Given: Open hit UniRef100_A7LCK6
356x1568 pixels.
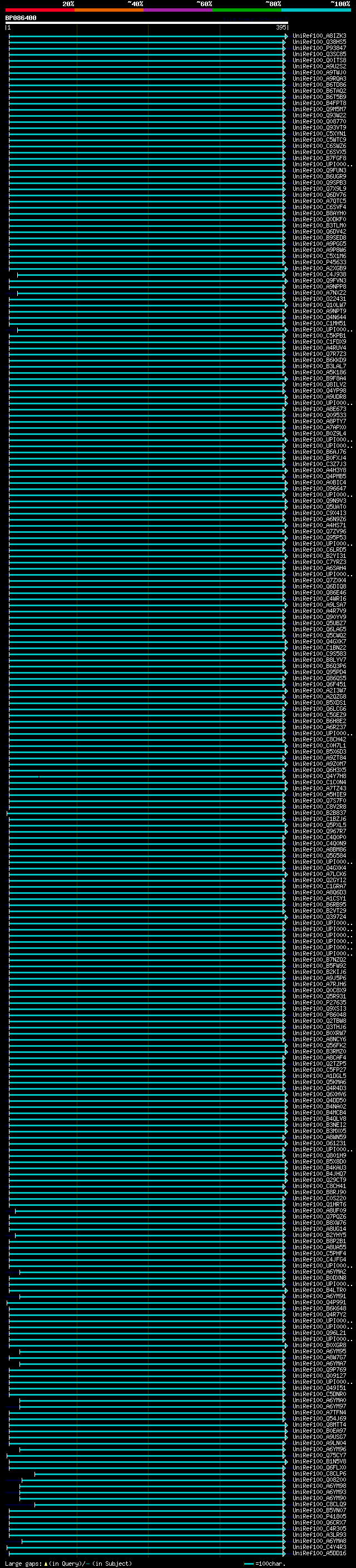Looking at the screenshot, I should (319, 874).
